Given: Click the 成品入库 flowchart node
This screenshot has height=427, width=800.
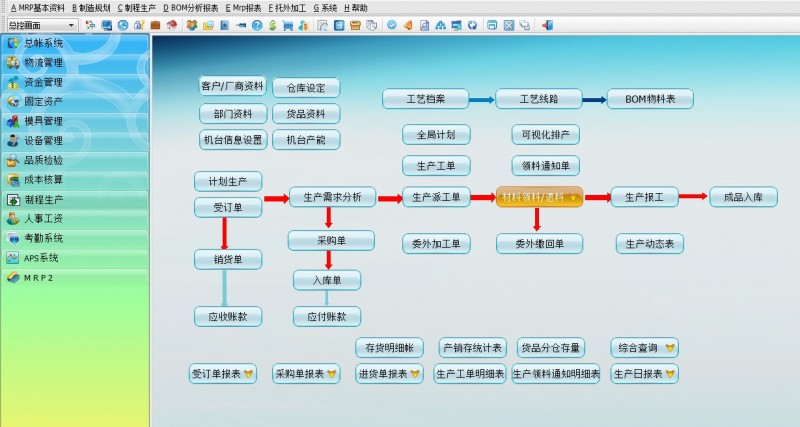Looking at the screenshot, I should 743,197.
